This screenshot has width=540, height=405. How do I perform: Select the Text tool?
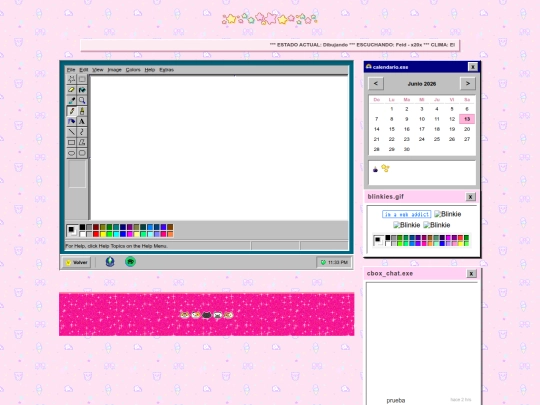pyautogui.click(x=82, y=121)
